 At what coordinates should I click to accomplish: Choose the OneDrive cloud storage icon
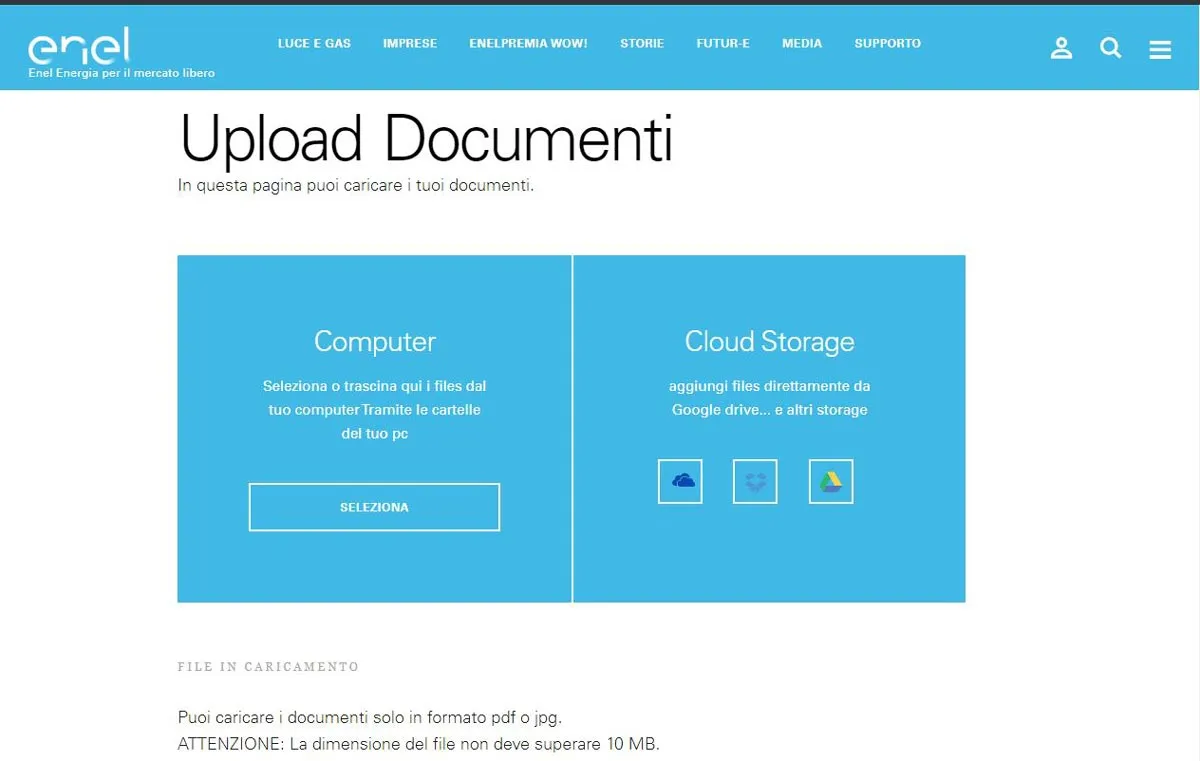[680, 481]
